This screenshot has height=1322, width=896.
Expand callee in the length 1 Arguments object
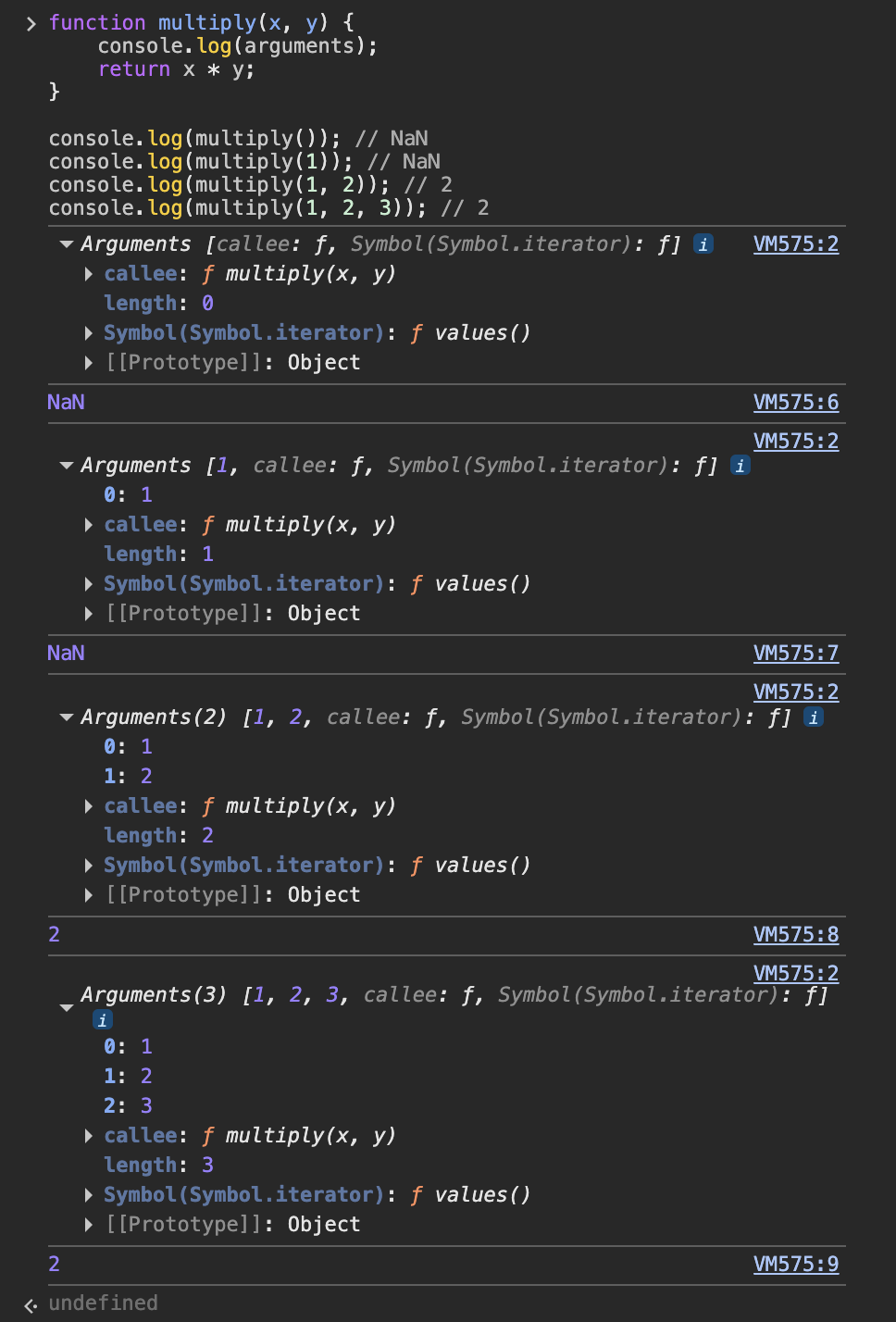click(x=89, y=525)
